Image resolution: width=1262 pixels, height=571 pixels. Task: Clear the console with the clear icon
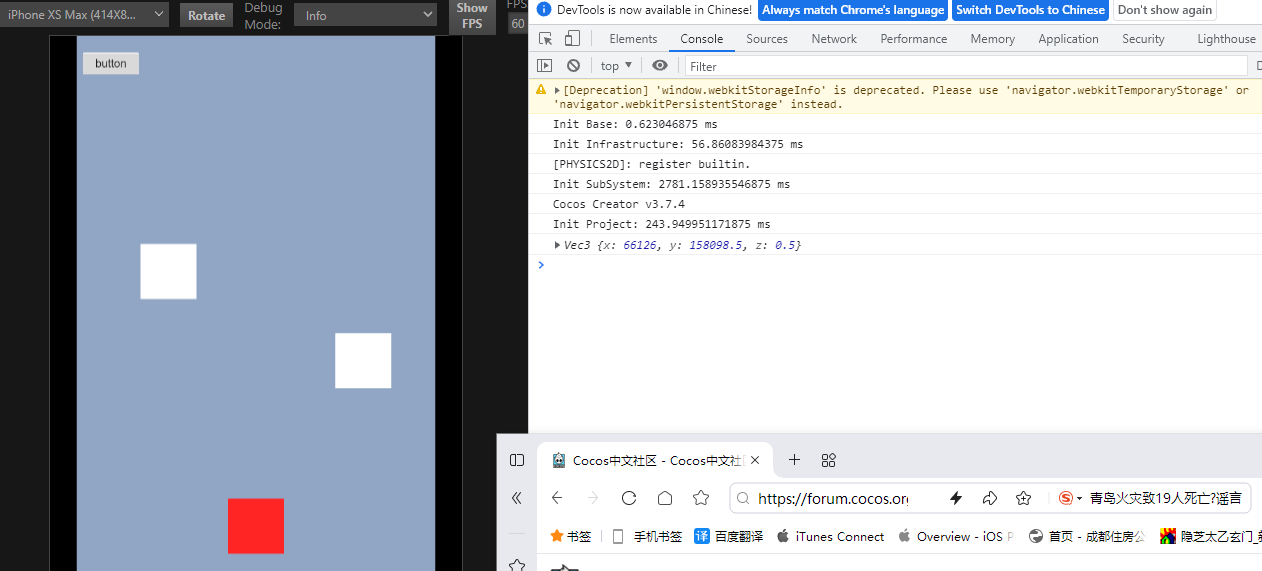573,65
